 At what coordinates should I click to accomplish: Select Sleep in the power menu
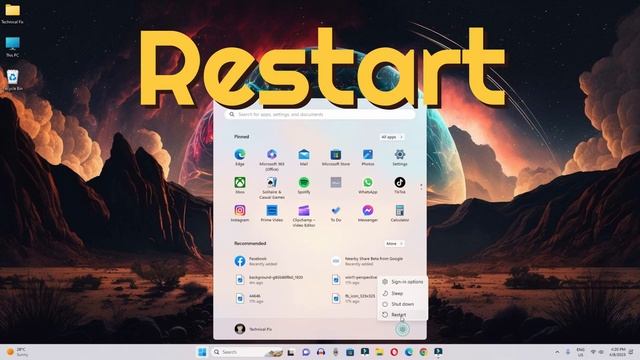[x=402, y=293]
